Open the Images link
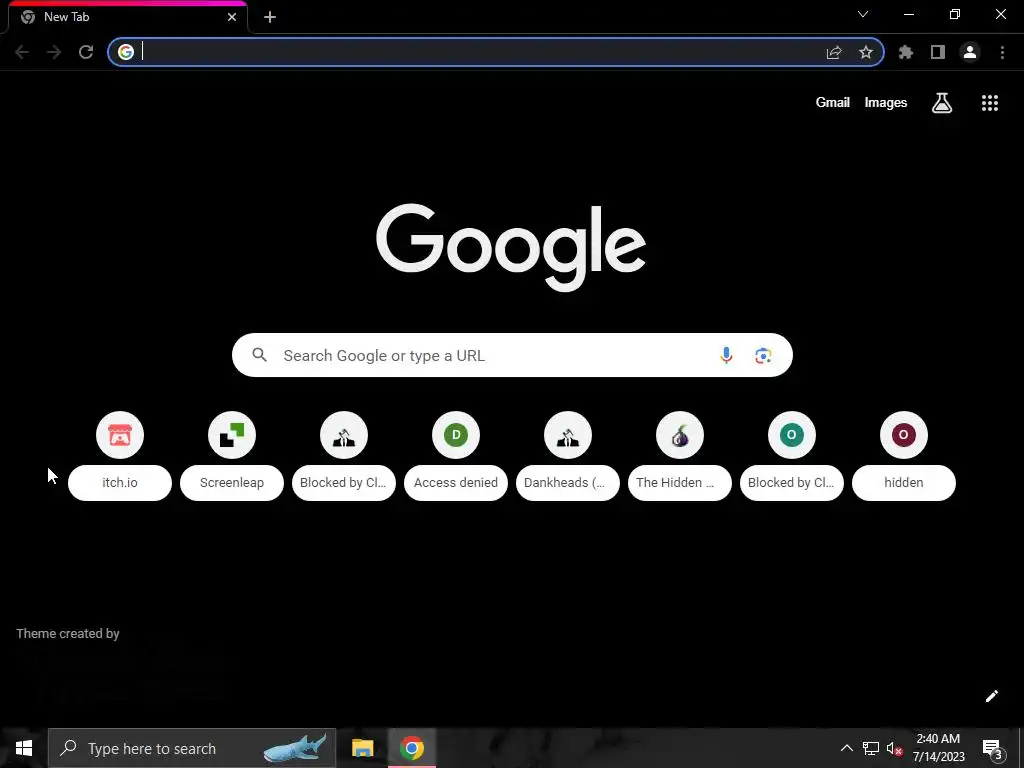Viewport: 1024px width, 768px height. click(x=886, y=103)
